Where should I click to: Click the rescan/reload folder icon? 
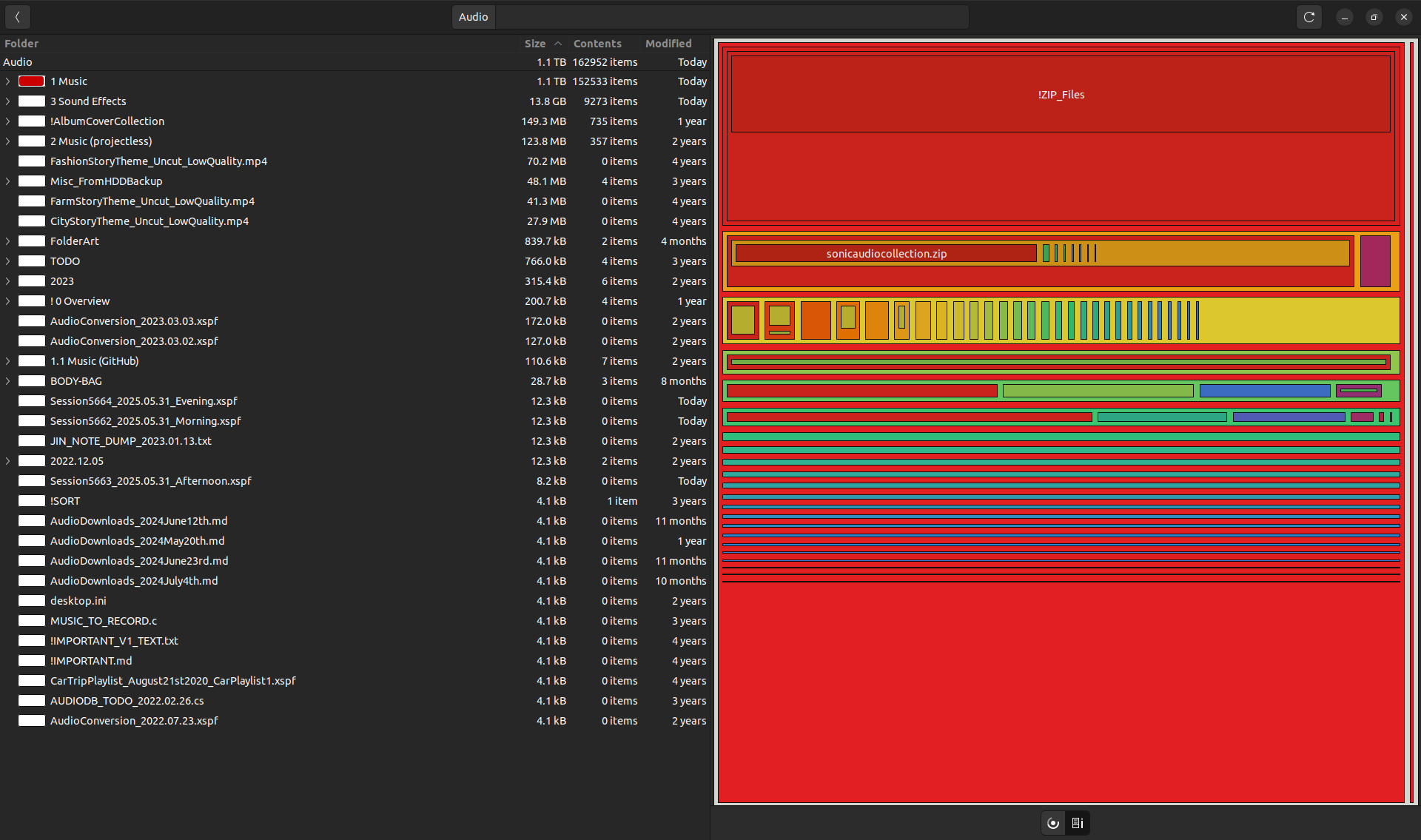click(1309, 17)
